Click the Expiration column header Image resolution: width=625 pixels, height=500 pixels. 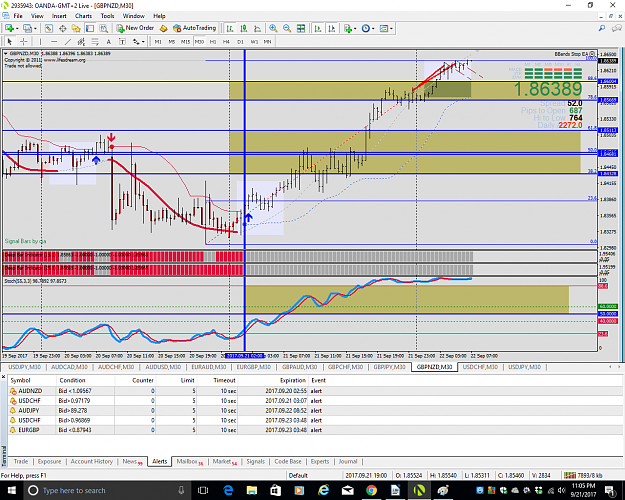(293, 380)
